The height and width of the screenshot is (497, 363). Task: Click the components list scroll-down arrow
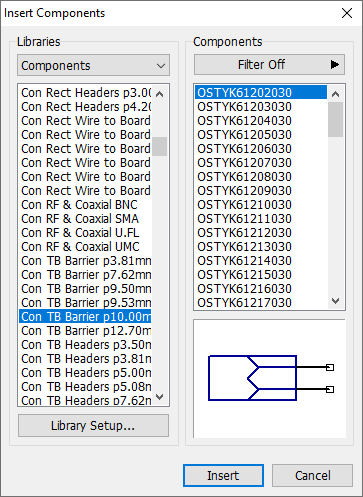[335, 301]
